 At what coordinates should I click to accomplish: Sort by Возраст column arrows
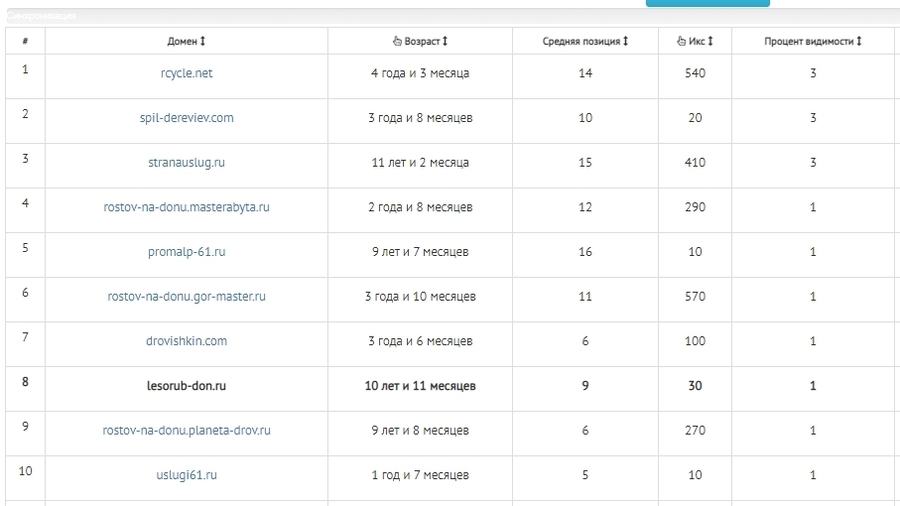coord(445,41)
